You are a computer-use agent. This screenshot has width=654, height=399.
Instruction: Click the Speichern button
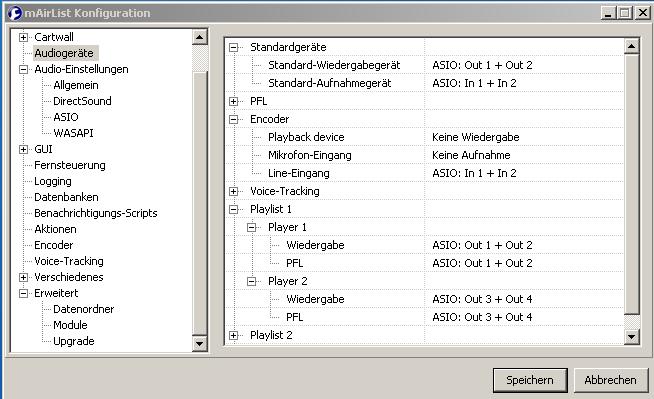(530, 380)
